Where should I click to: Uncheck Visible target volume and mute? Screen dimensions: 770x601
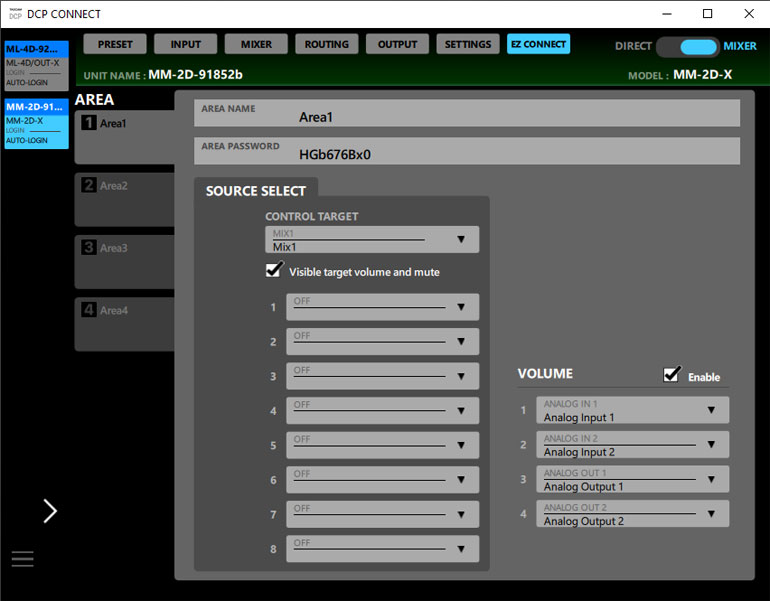tap(273, 271)
